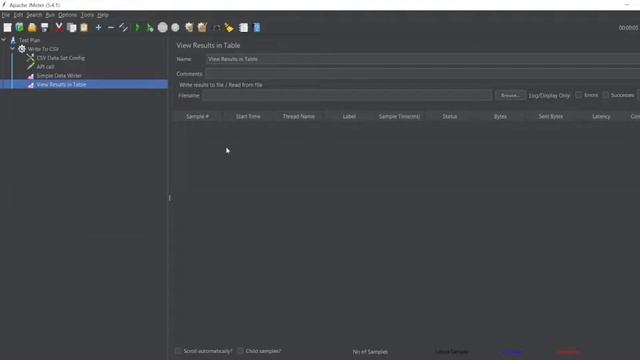This screenshot has height=360, width=640.
Task: Click the Sample # column header
Action: tap(198, 116)
